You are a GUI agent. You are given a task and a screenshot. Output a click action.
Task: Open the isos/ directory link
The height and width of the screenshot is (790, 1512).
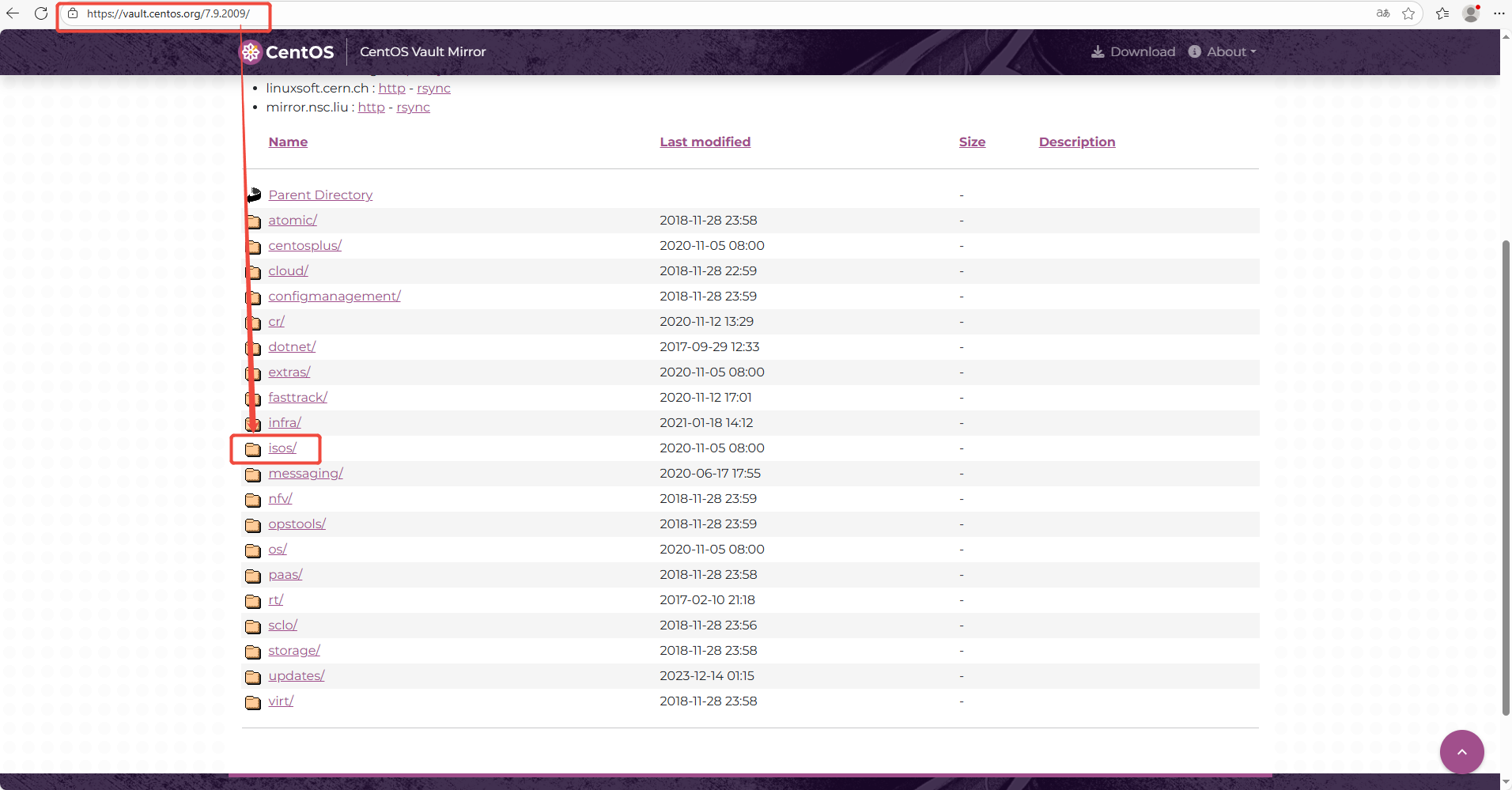(x=282, y=448)
